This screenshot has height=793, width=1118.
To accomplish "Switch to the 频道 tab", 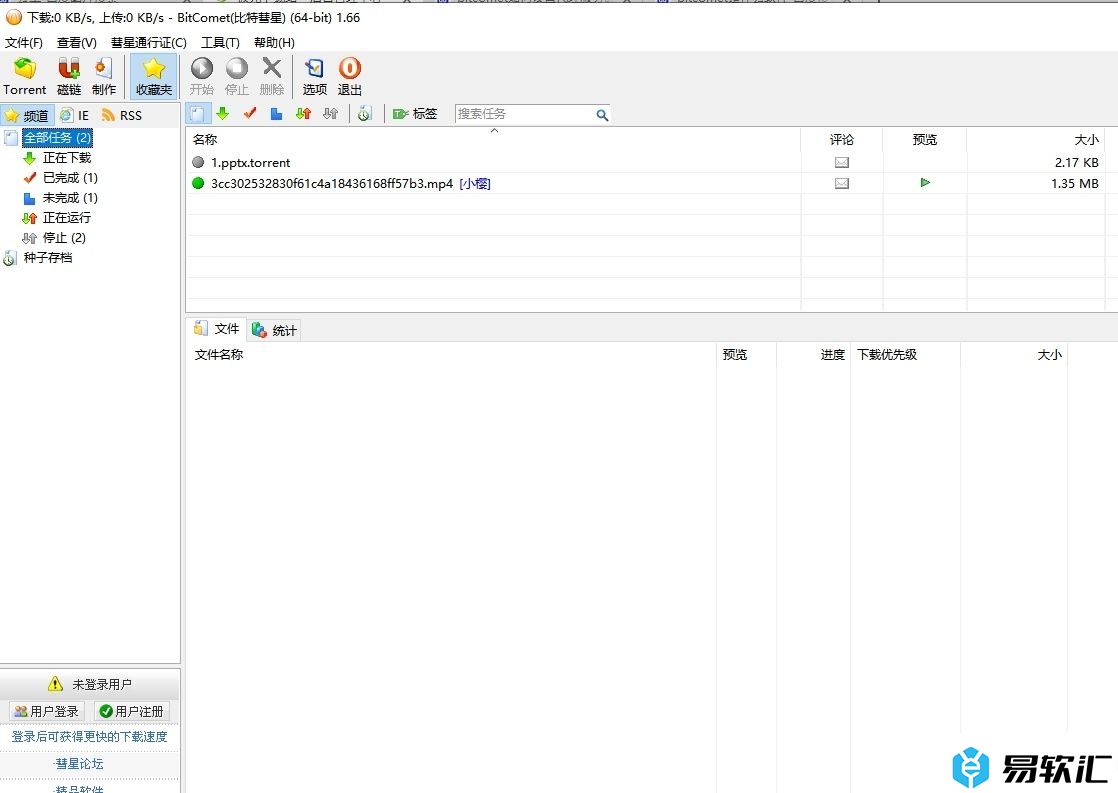I will [28, 116].
